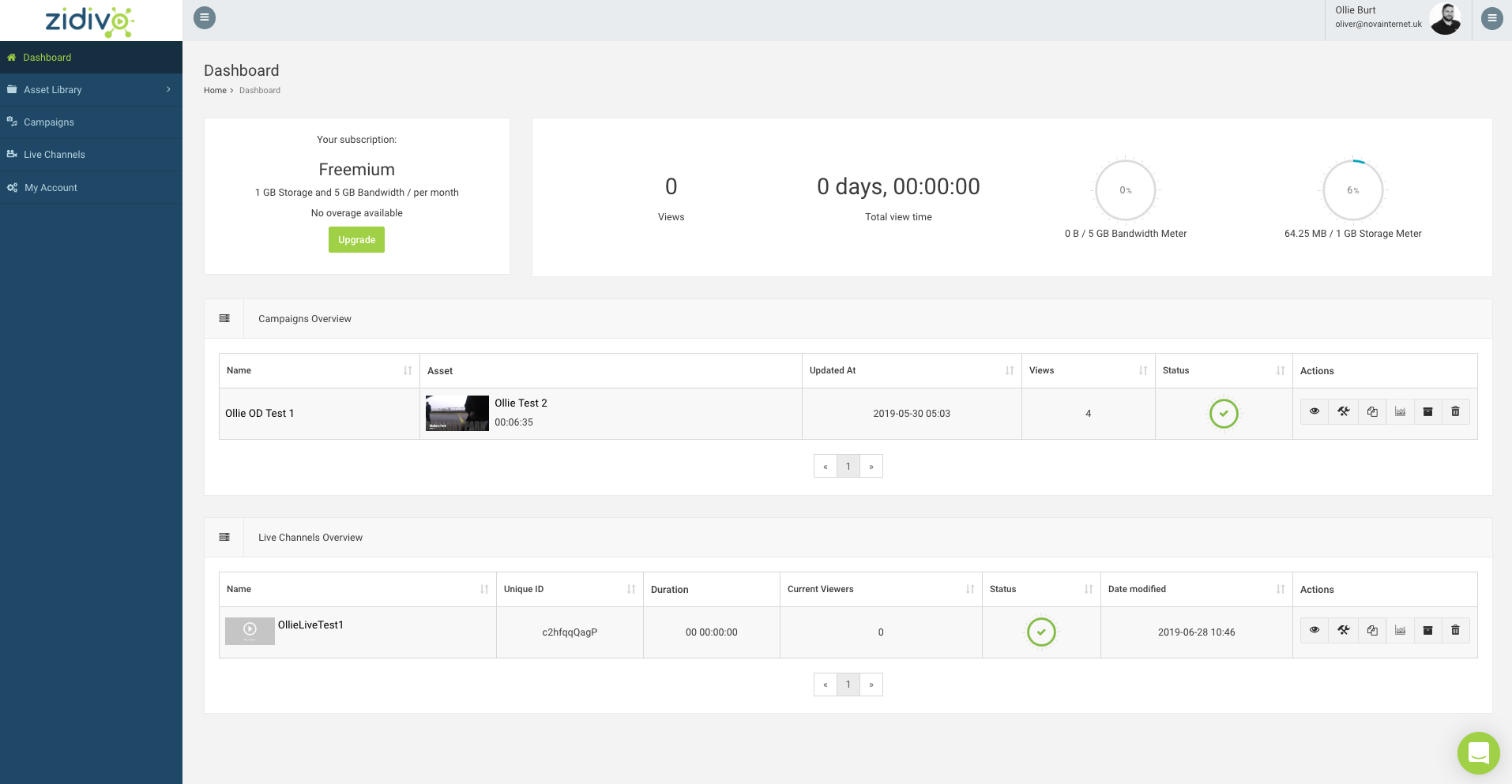
Task: Open analytics chart for Ollie OD Test 1
Action: tap(1400, 411)
